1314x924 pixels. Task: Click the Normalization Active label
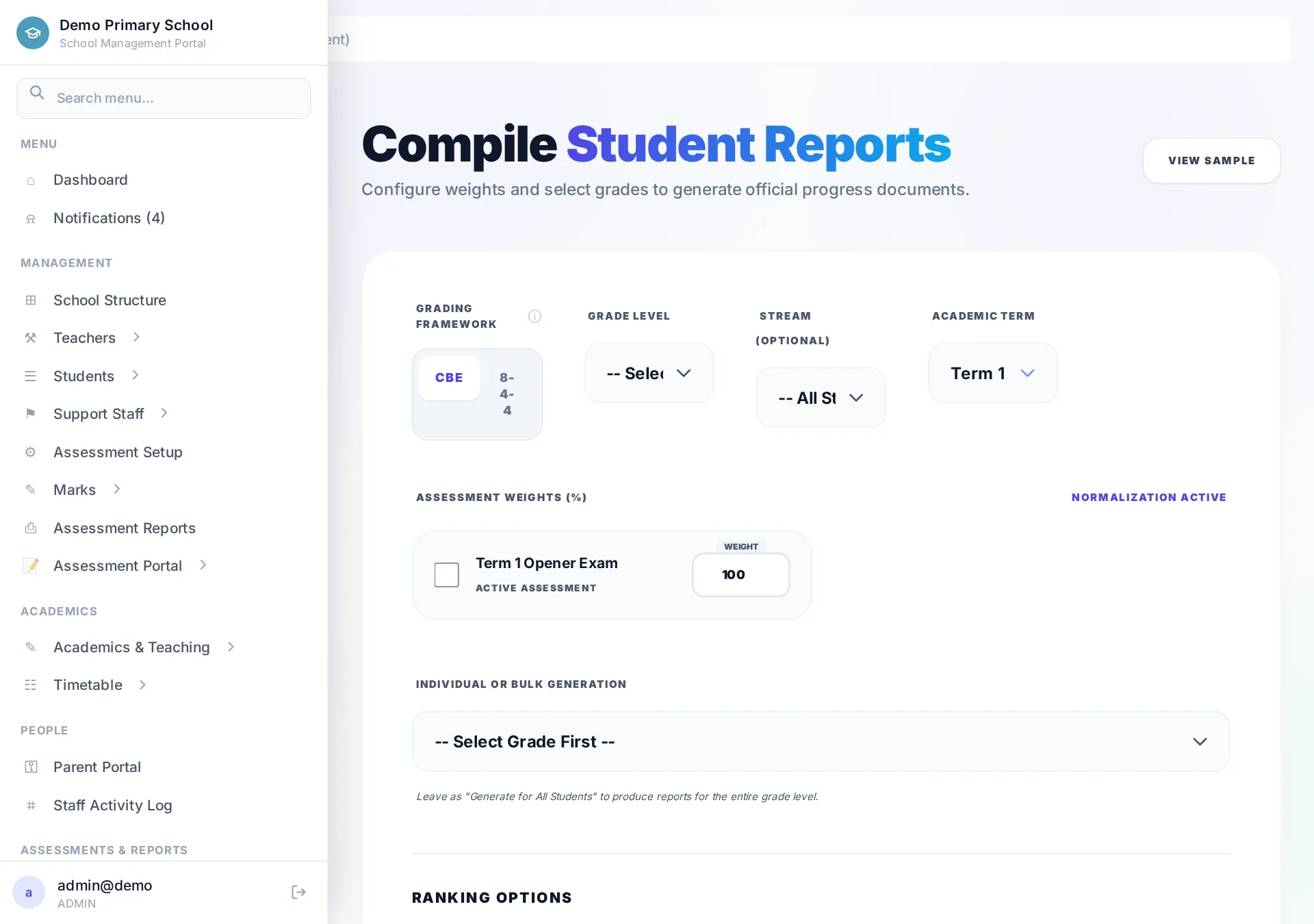point(1148,498)
